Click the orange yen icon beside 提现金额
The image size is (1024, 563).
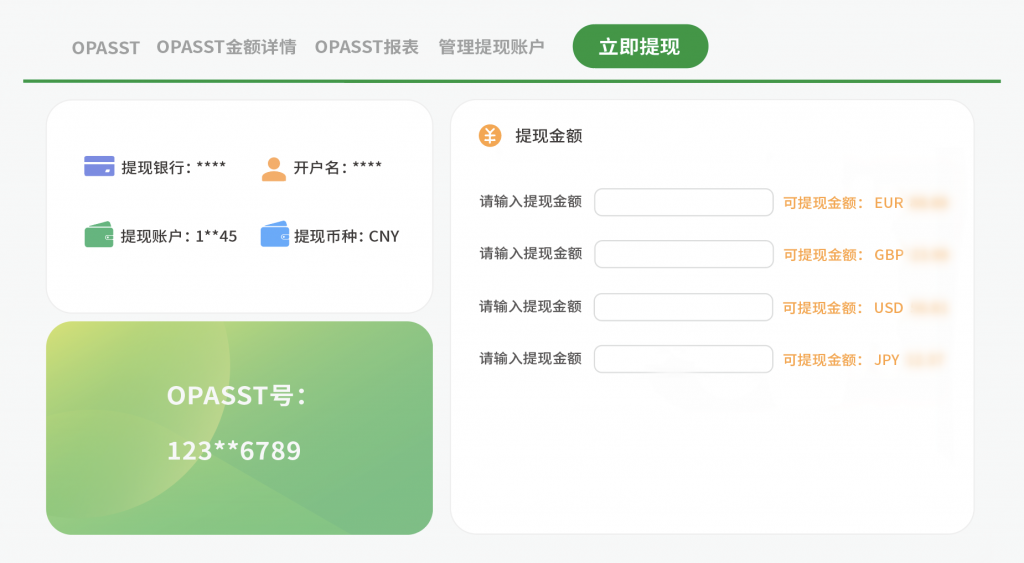click(x=490, y=136)
